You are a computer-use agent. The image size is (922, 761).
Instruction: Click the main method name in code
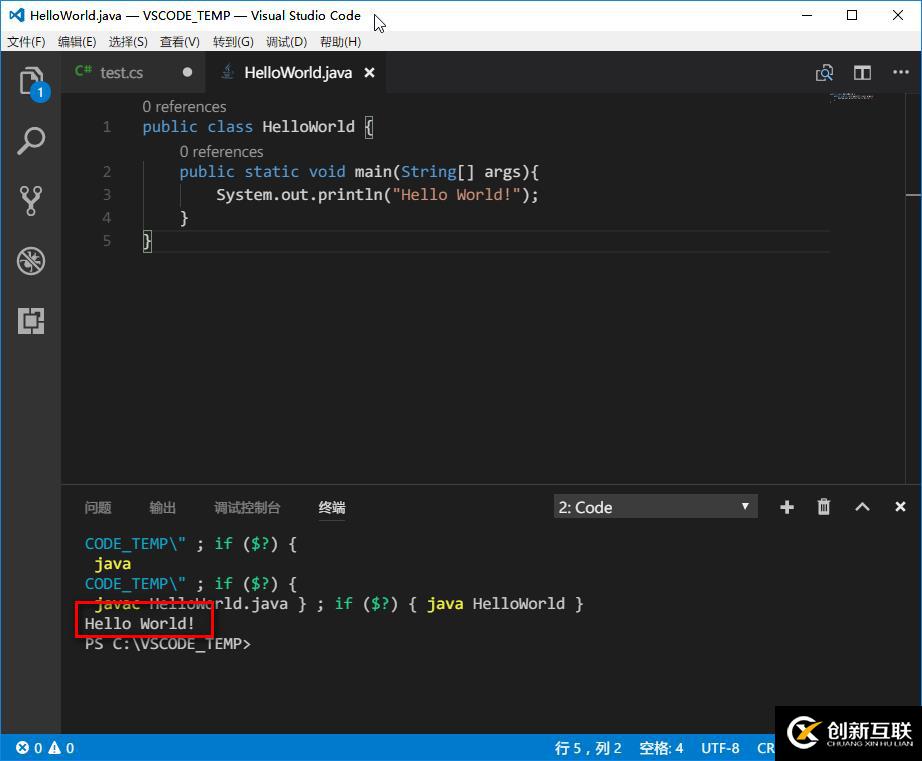(x=373, y=172)
